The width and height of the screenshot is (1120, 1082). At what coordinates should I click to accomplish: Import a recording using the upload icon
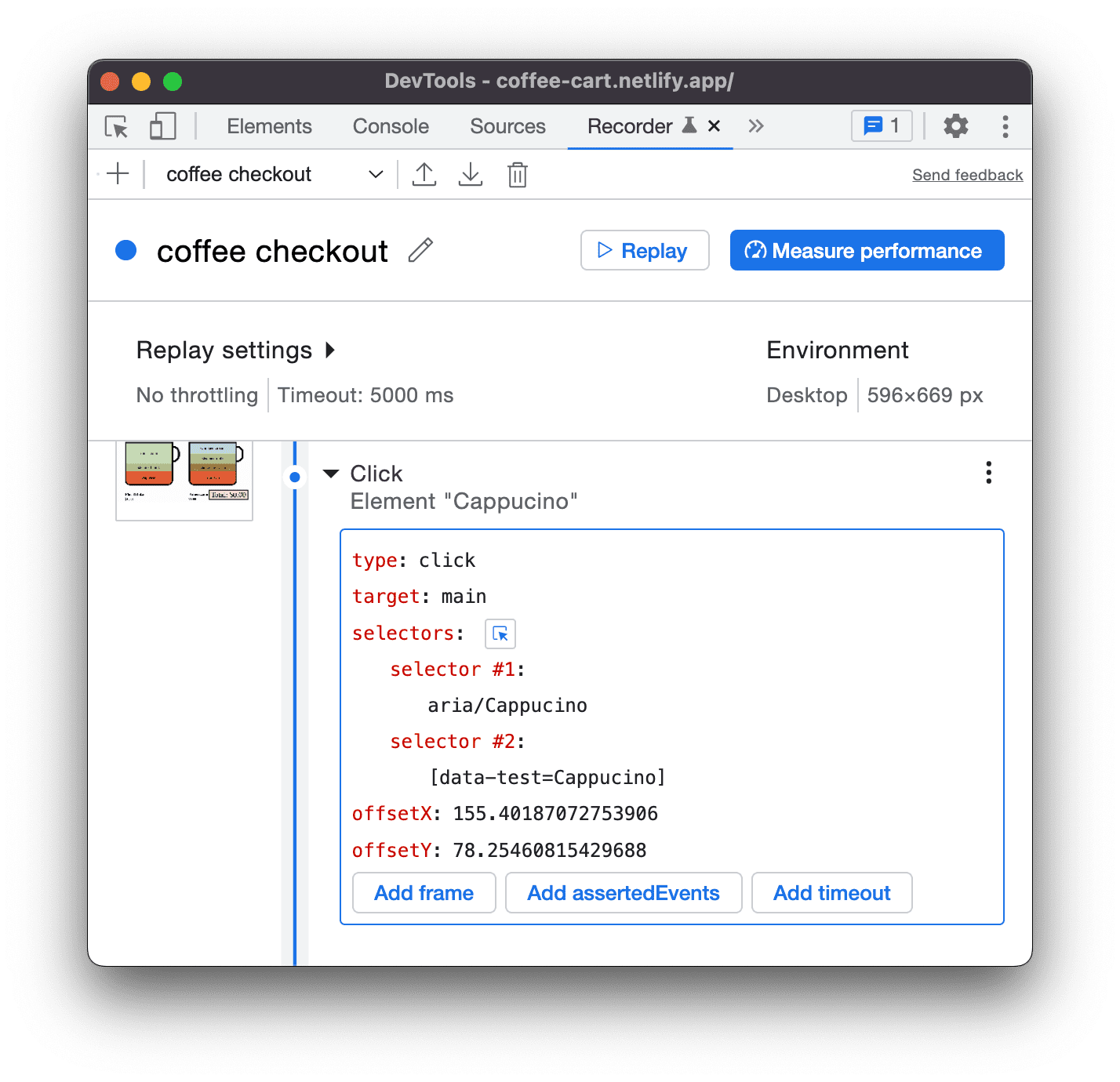click(x=424, y=174)
